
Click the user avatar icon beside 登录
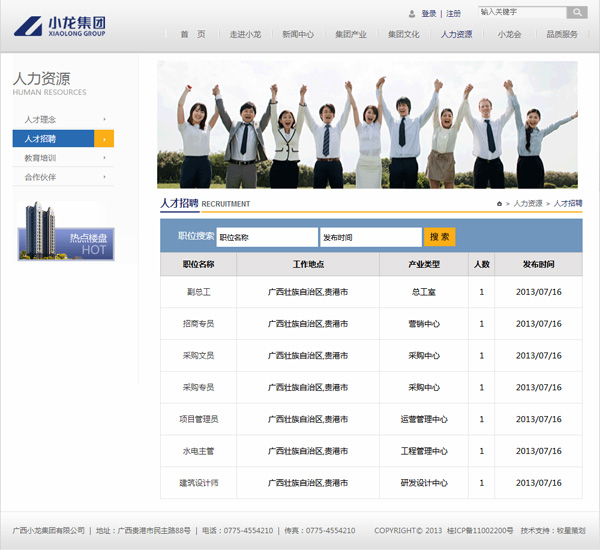point(412,14)
